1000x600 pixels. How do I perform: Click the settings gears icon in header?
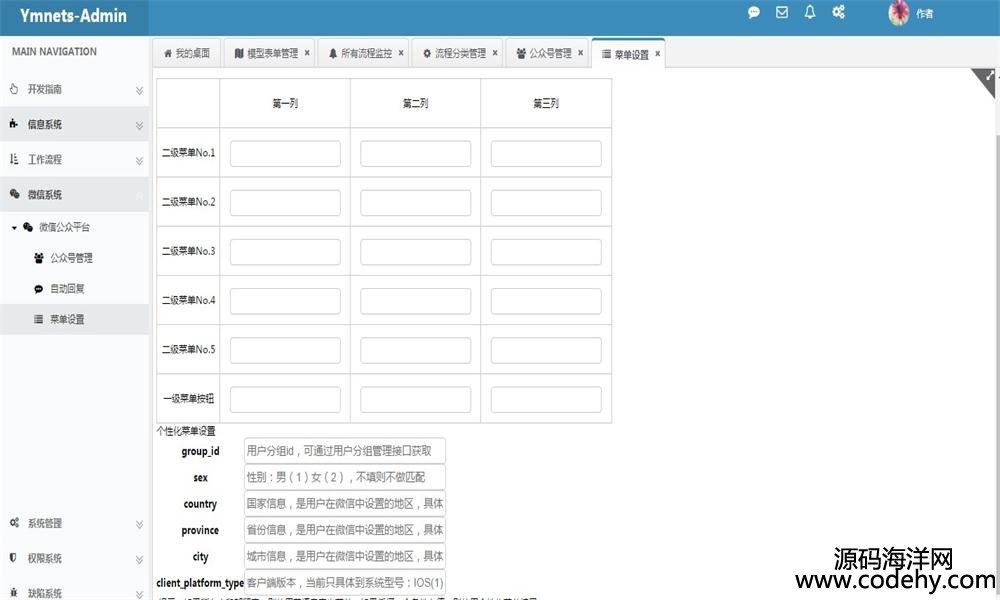[x=839, y=13]
